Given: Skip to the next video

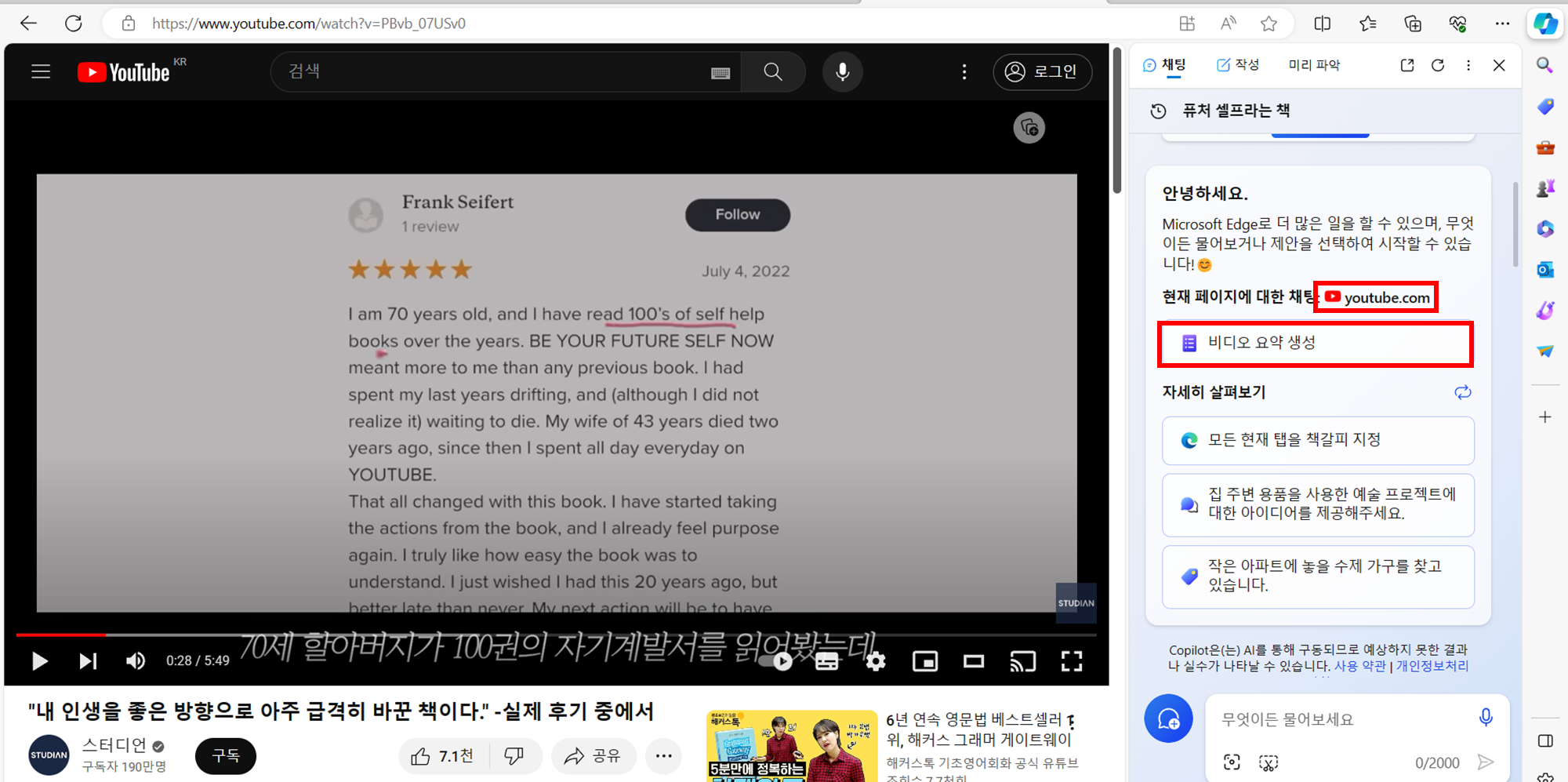Looking at the screenshot, I should tap(88, 661).
